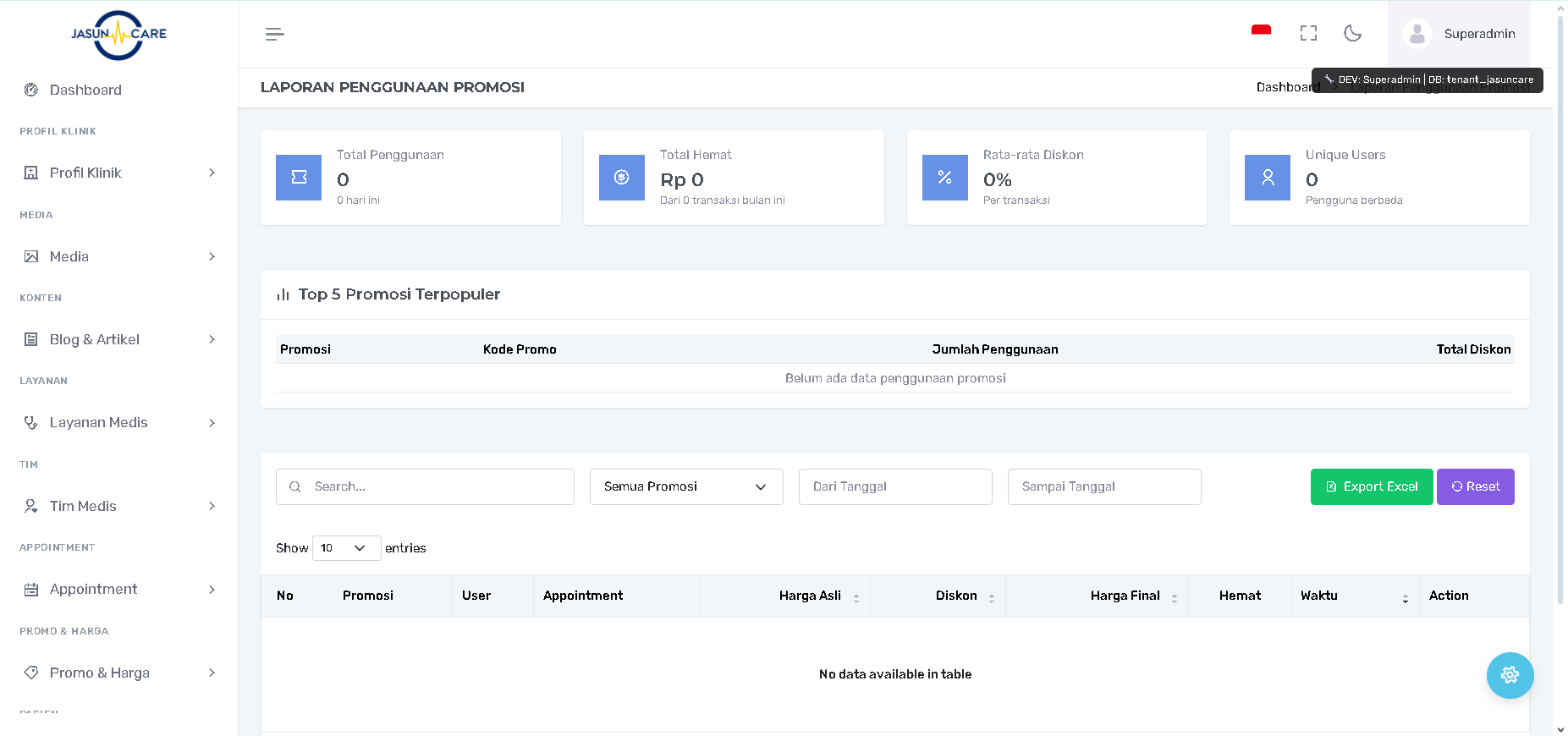Click the Superadmin user avatar
The image size is (1568, 736).
click(1417, 34)
